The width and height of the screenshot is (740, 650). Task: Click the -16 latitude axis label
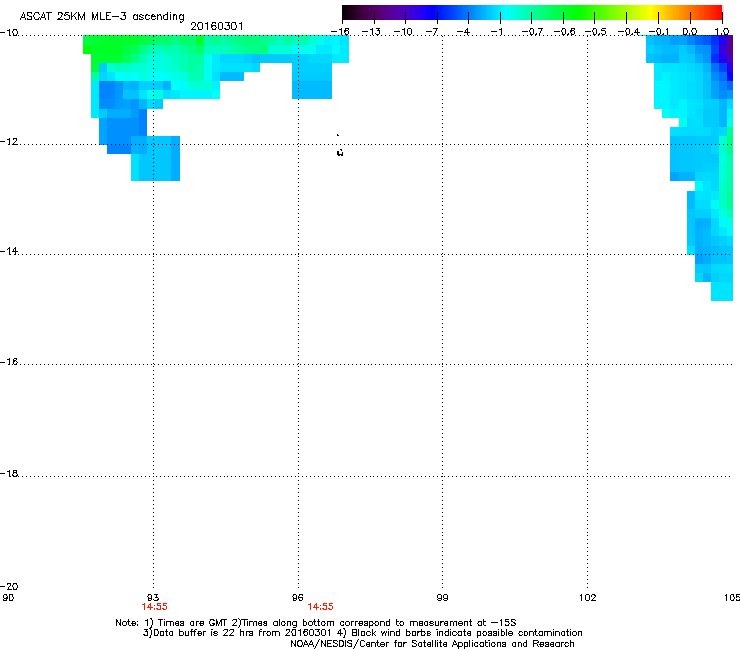(9, 362)
